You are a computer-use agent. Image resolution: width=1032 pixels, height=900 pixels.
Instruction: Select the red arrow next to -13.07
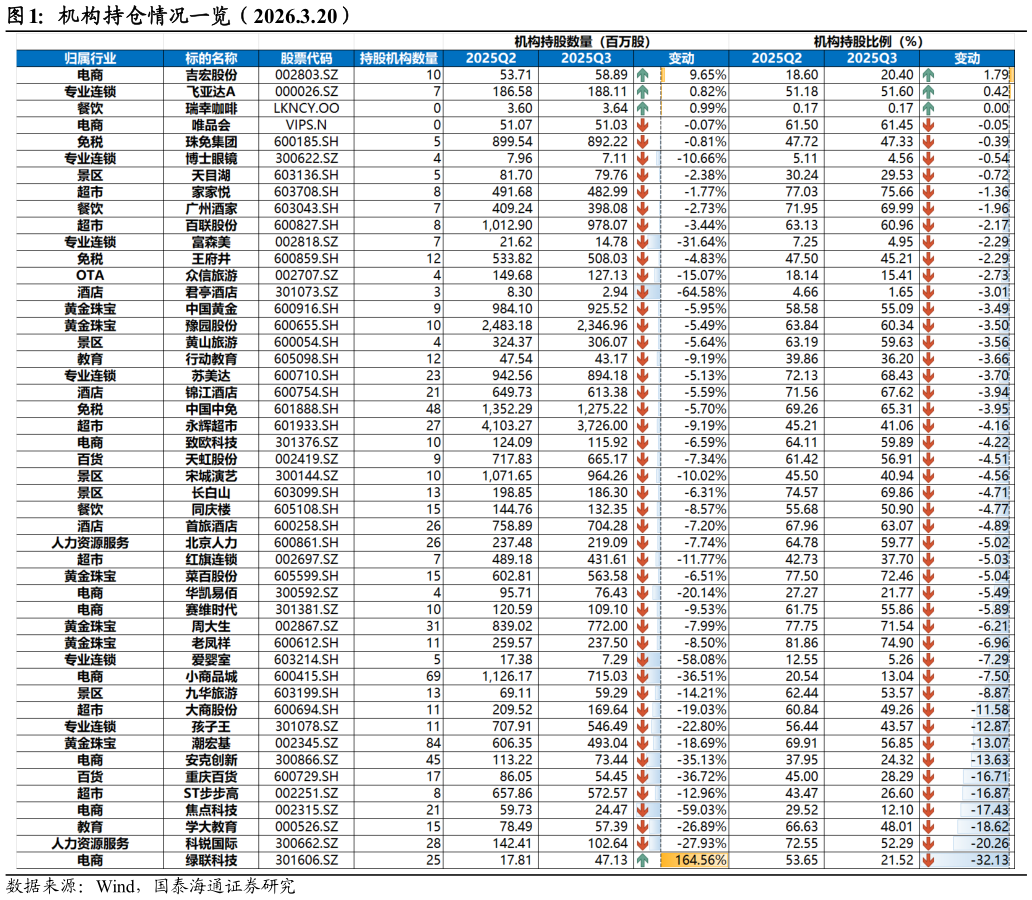point(928,743)
